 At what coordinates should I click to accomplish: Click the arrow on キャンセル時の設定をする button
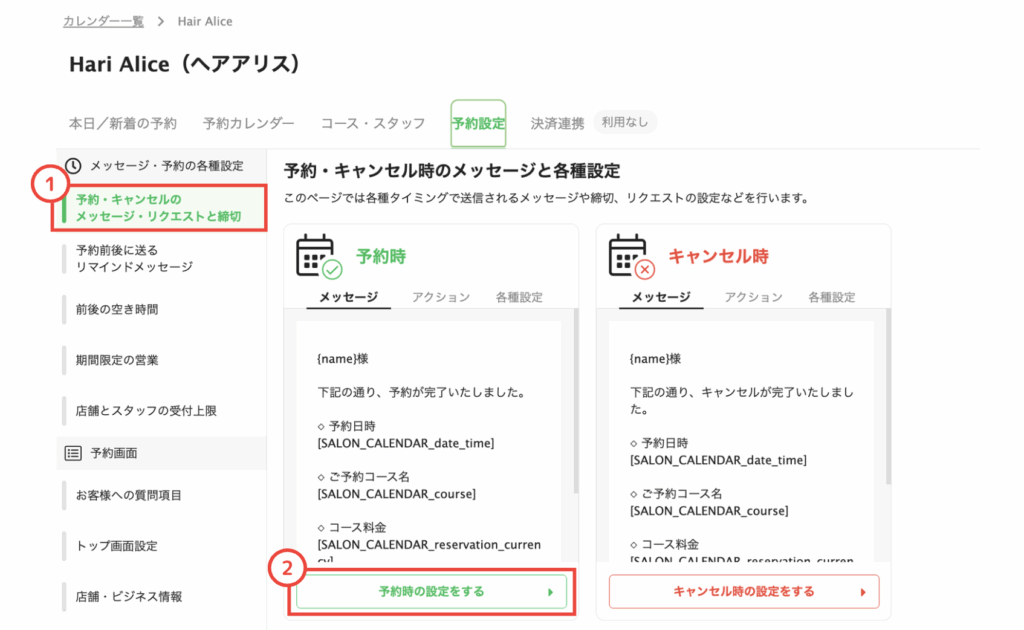point(862,592)
